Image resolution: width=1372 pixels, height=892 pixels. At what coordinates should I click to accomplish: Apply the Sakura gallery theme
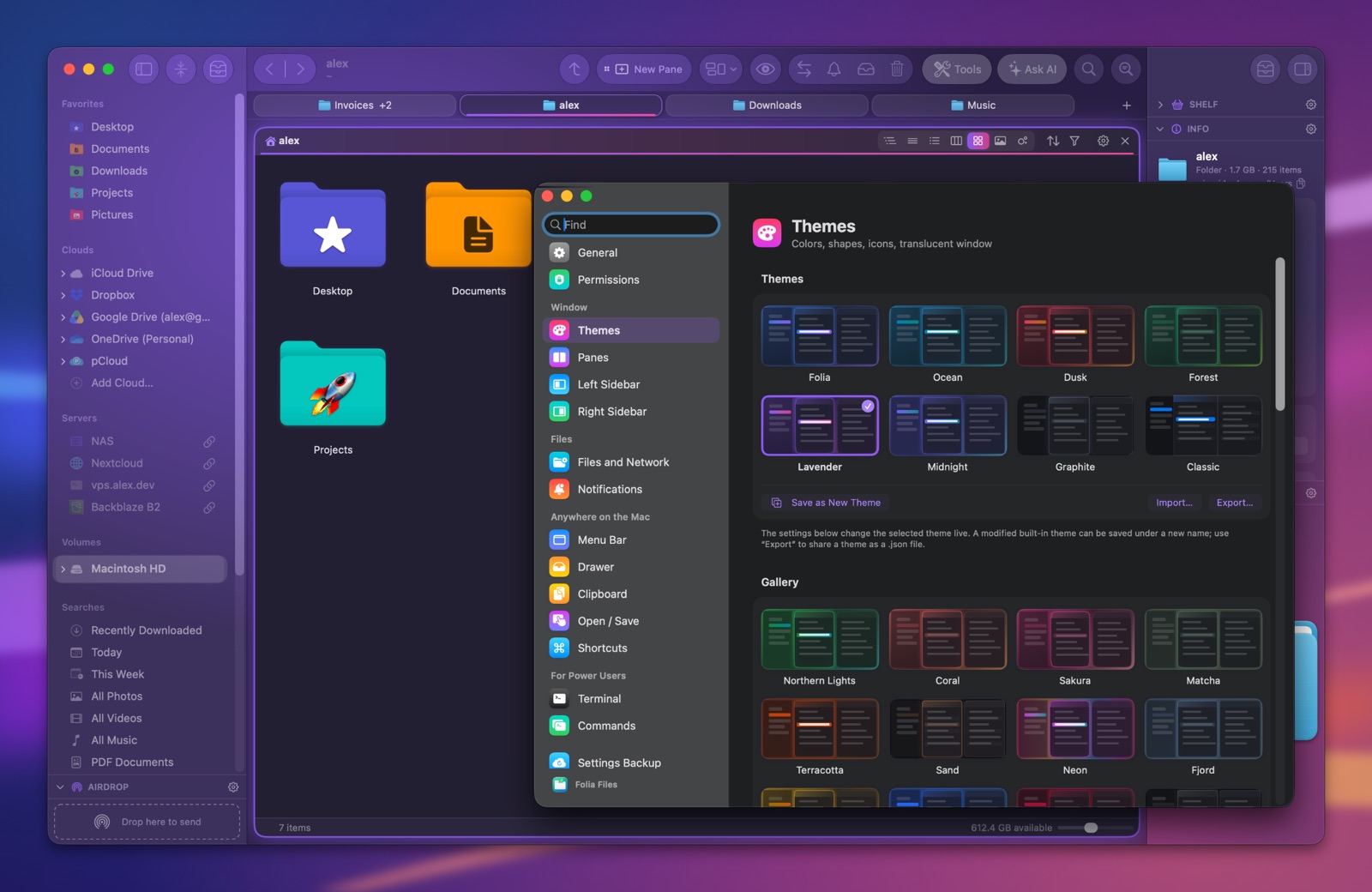(x=1075, y=648)
